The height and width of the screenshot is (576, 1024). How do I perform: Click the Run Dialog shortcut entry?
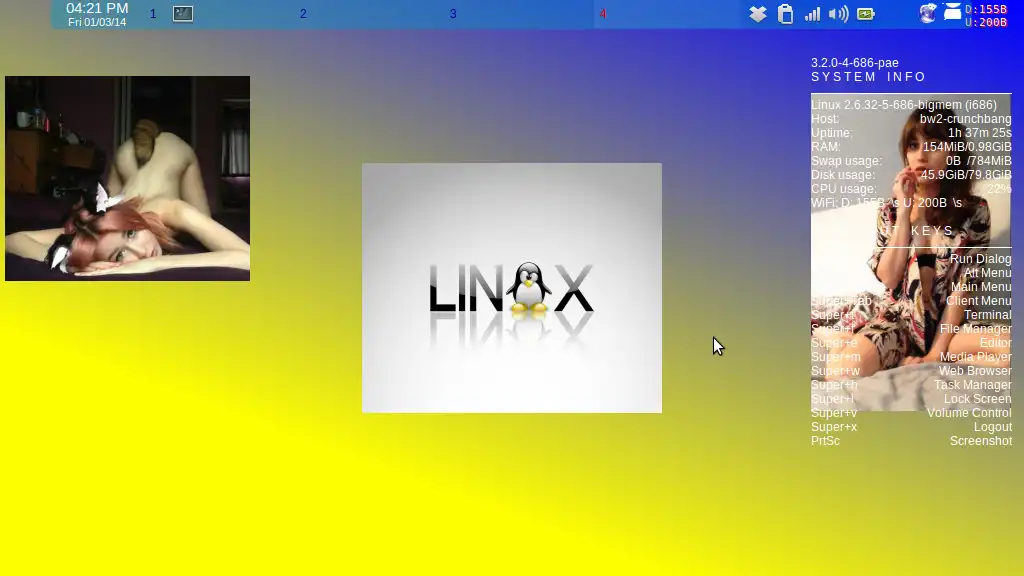[980, 259]
